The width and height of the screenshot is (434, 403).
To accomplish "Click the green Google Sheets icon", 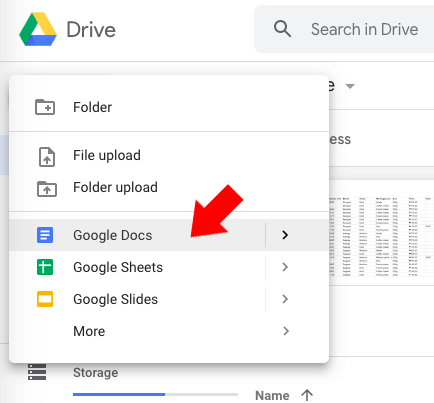I will pos(45,267).
